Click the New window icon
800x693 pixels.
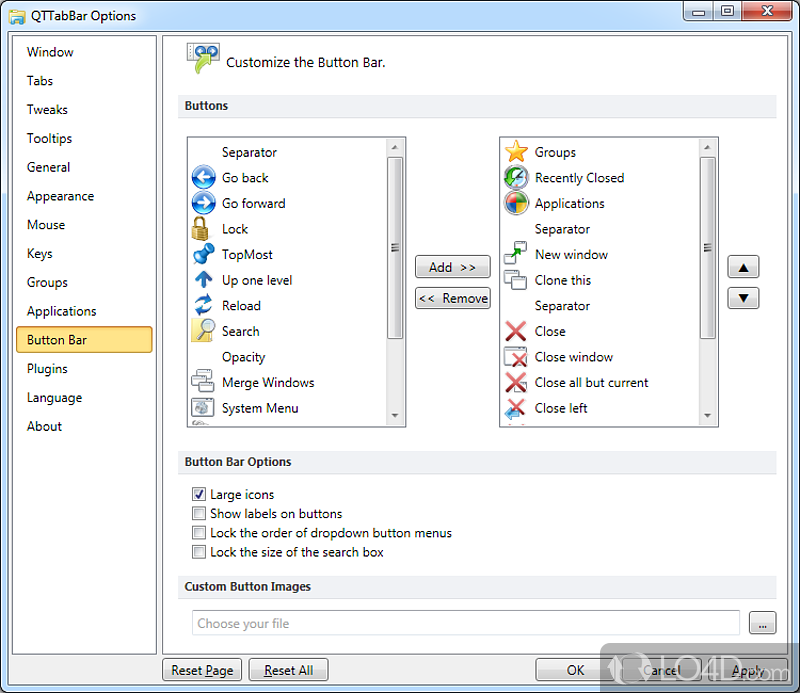click(515, 253)
